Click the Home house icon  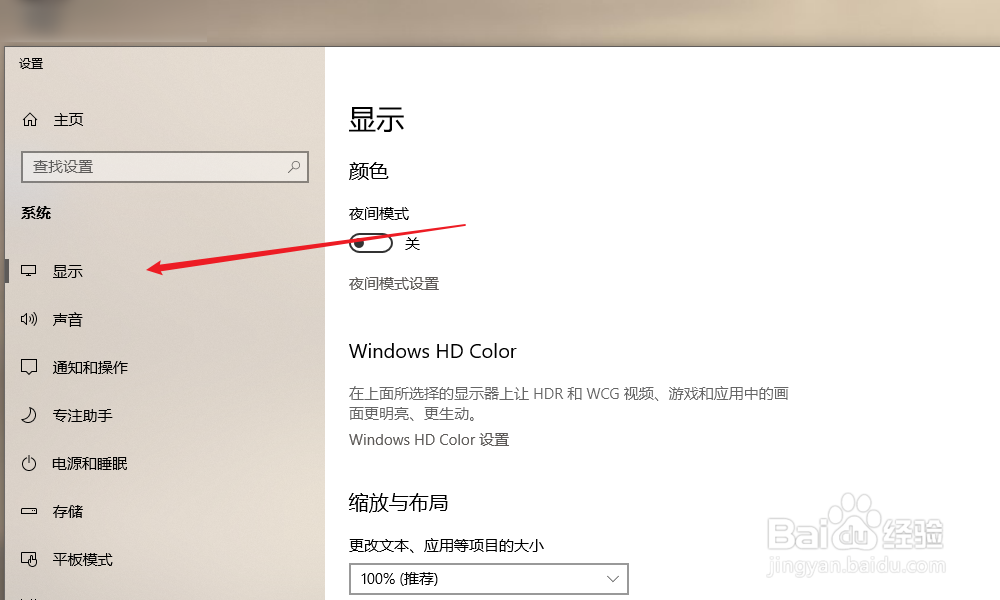[30, 119]
